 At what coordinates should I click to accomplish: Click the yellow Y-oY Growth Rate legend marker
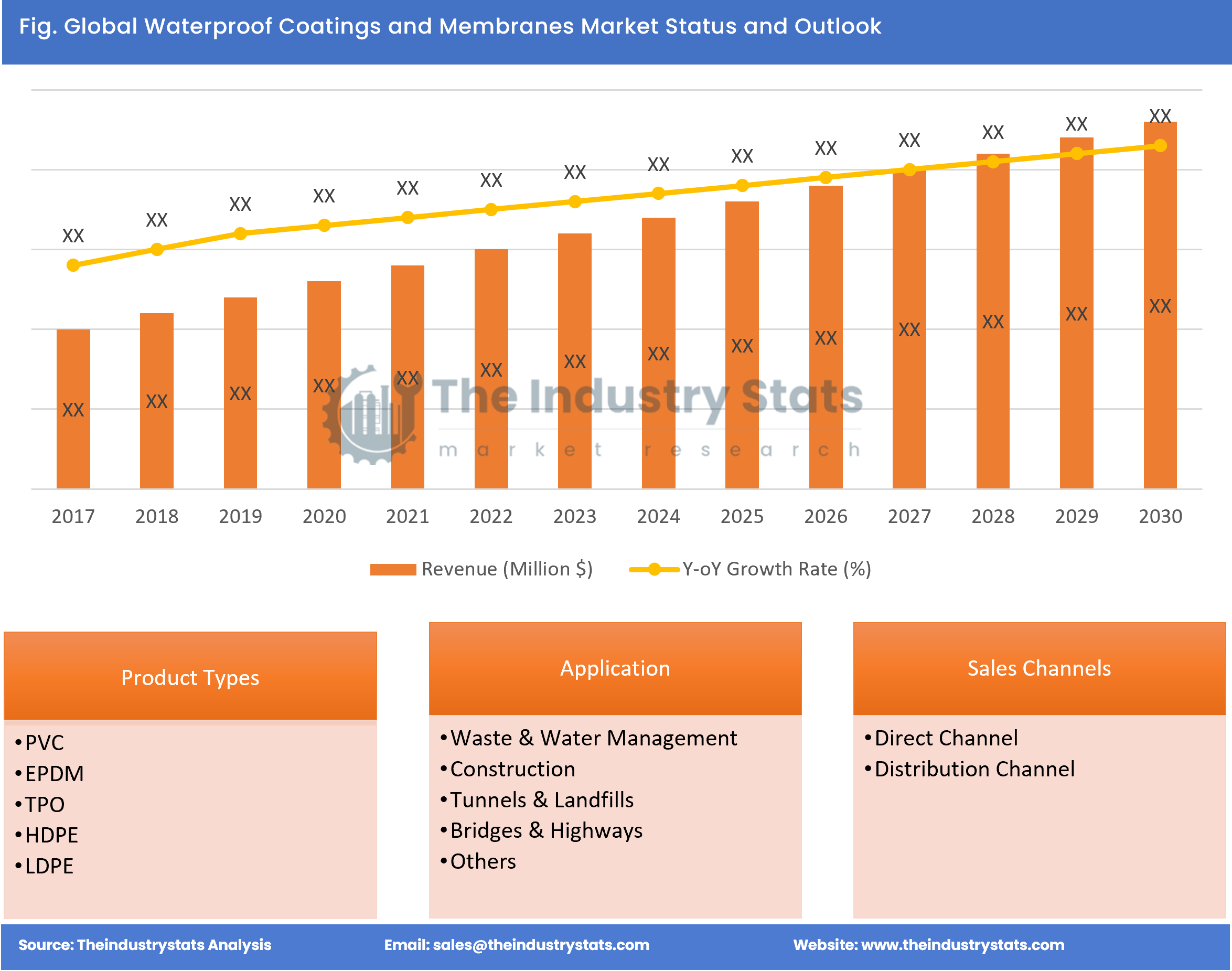(654, 569)
